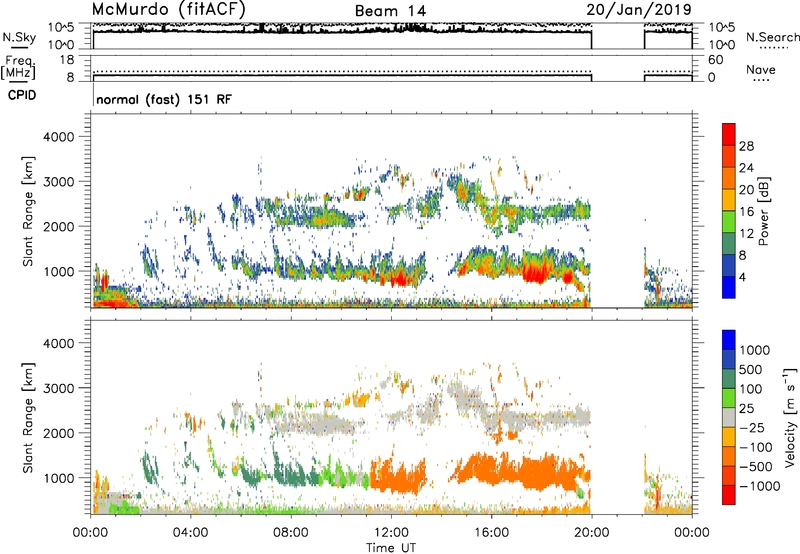The width and height of the screenshot is (800, 554).
Task: Click the 'Power [dB]' colorbar title
Action: [x=763, y=211]
